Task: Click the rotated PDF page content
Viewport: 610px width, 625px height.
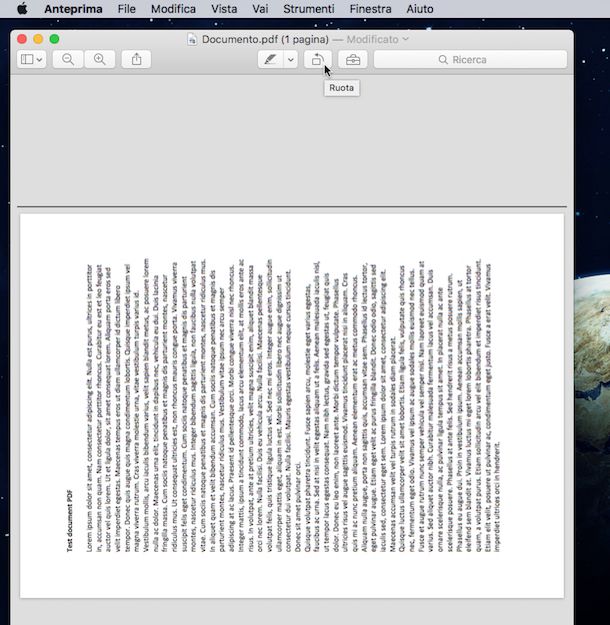Action: 292,406
